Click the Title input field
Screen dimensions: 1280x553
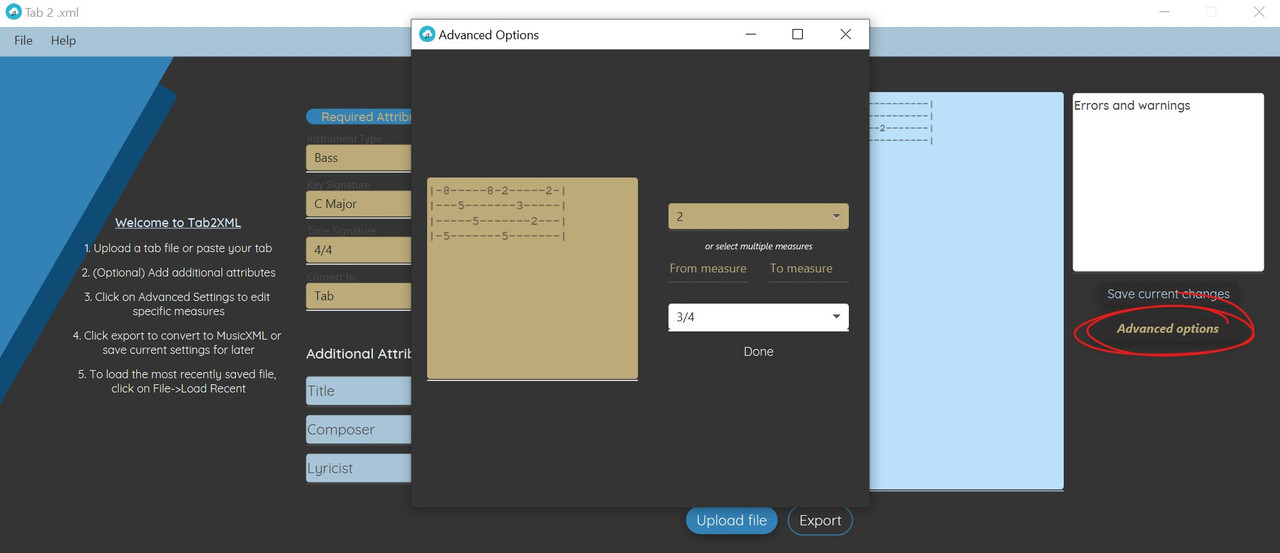click(359, 391)
